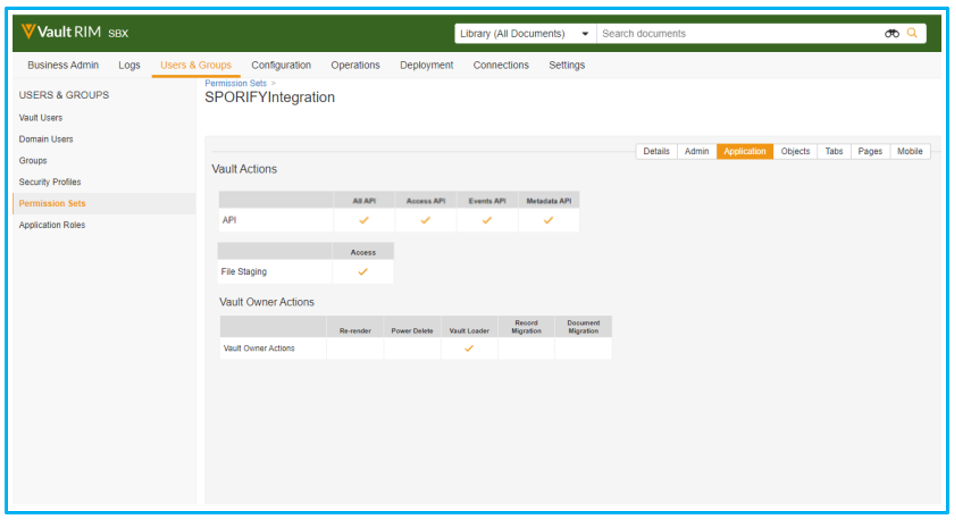
Task: Click the orange magnifier search icon
Action: (x=912, y=33)
